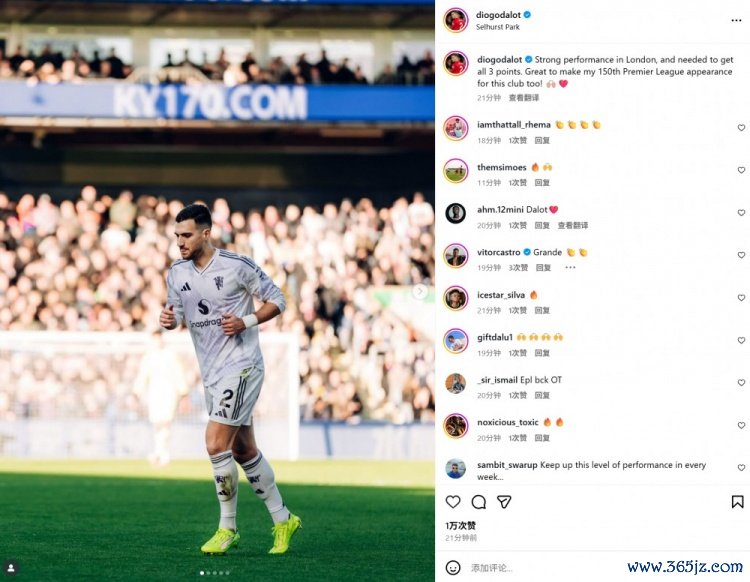Open the emoji picker in comment box
The image size is (750, 582).
pyautogui.click(x=453, y=568)
